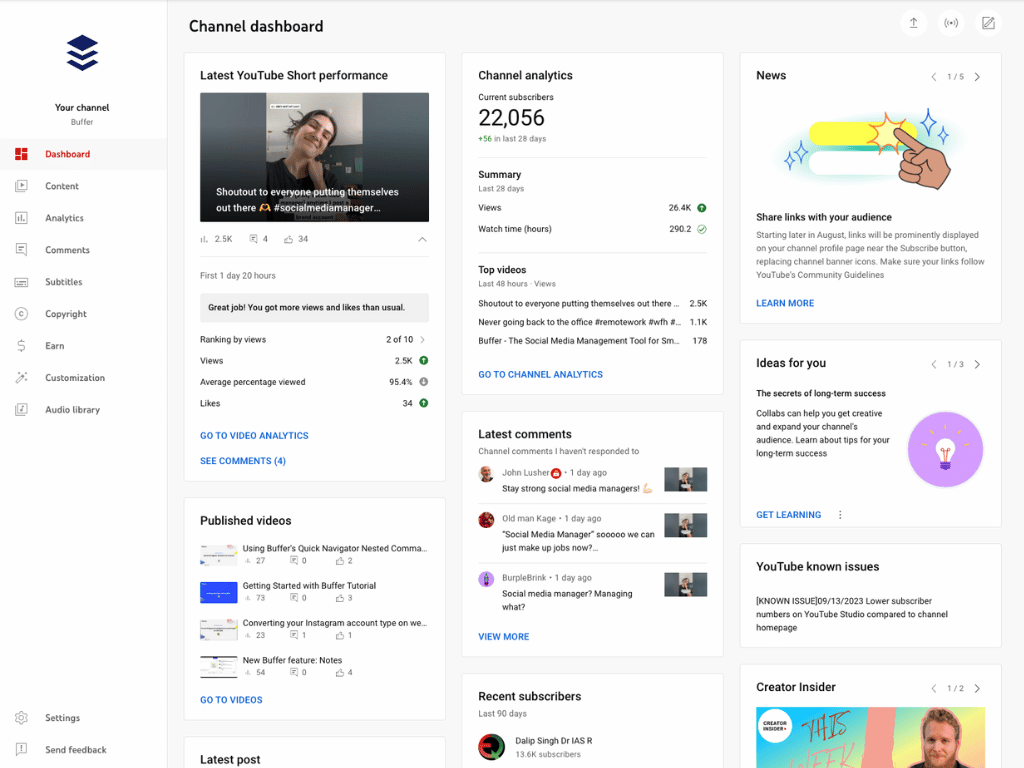Show the next News card
Viewport: 1024px width, 768px height.
(x=978, y=75)
